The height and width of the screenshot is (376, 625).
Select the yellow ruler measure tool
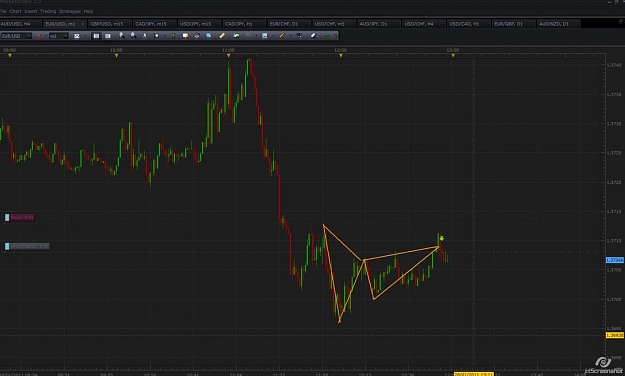[x=222, y=36]
